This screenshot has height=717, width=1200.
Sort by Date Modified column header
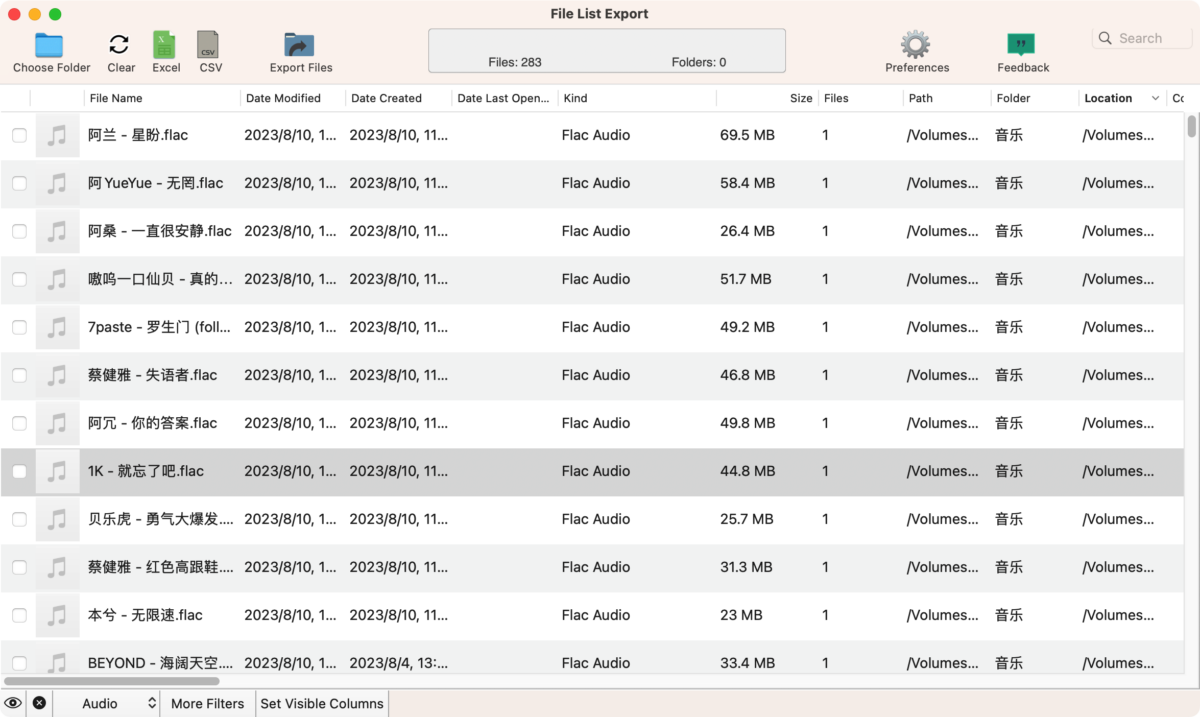pos(283,98)
